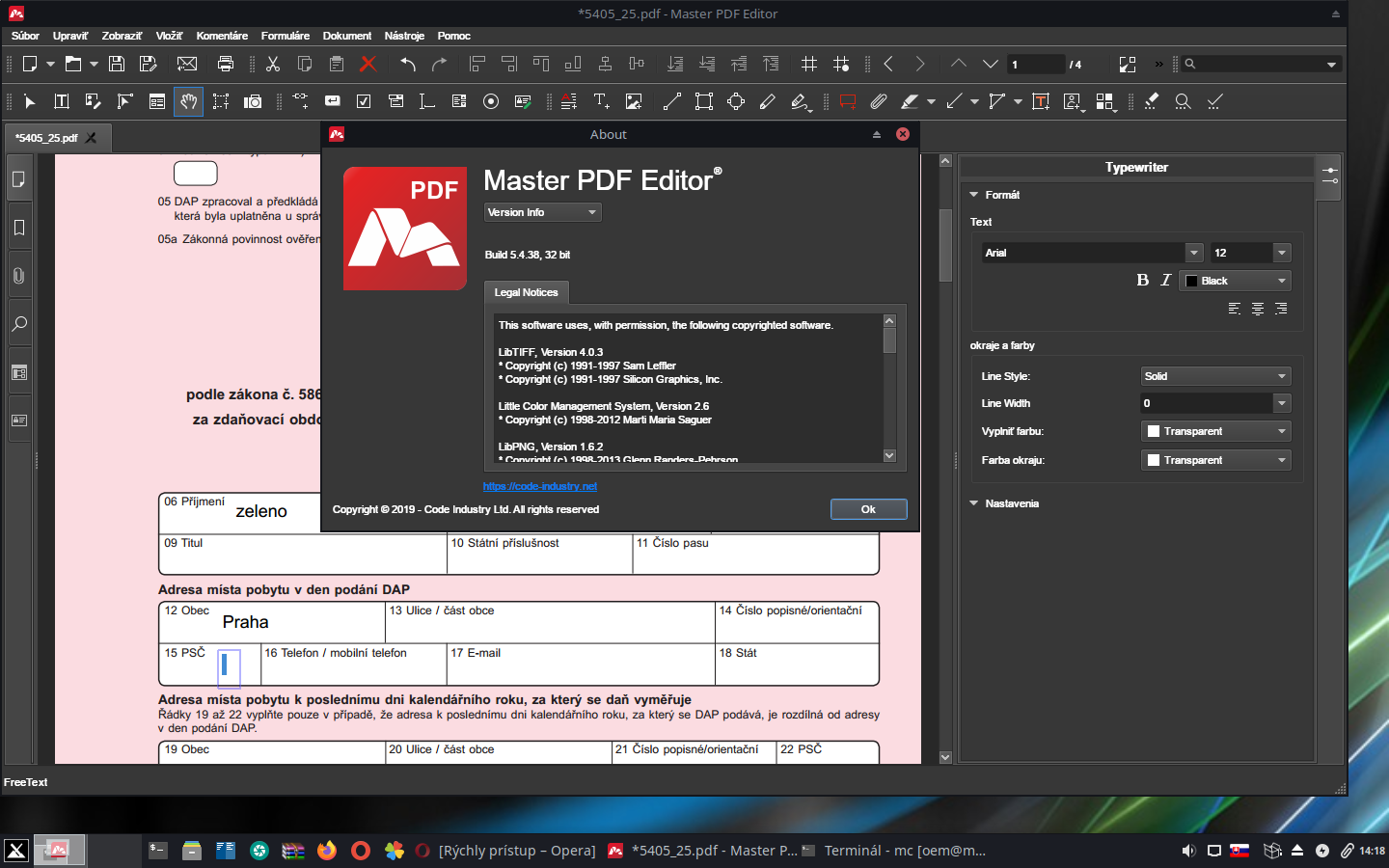Click the volume speaker tray icon

pyautogui.click(x=1188, y=851)
